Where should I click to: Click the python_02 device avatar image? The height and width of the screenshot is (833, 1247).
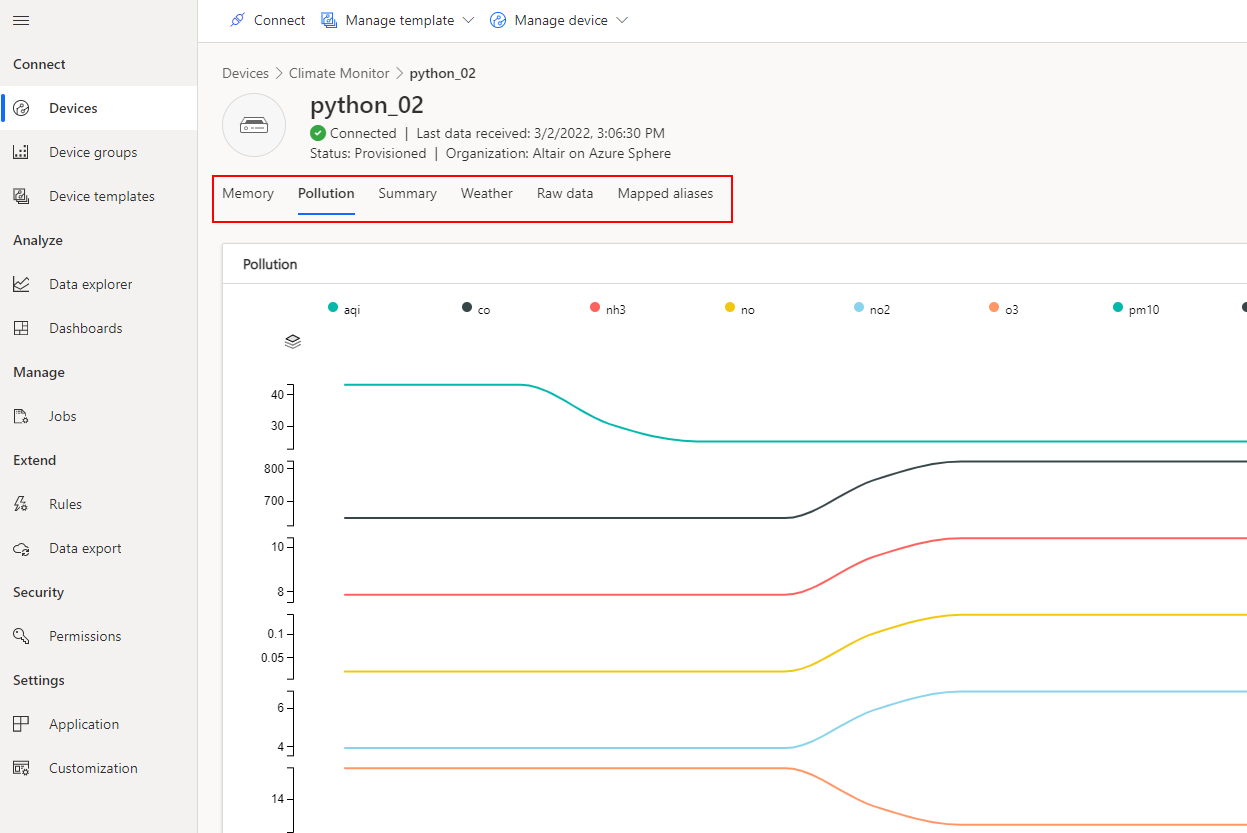(254, 125)
